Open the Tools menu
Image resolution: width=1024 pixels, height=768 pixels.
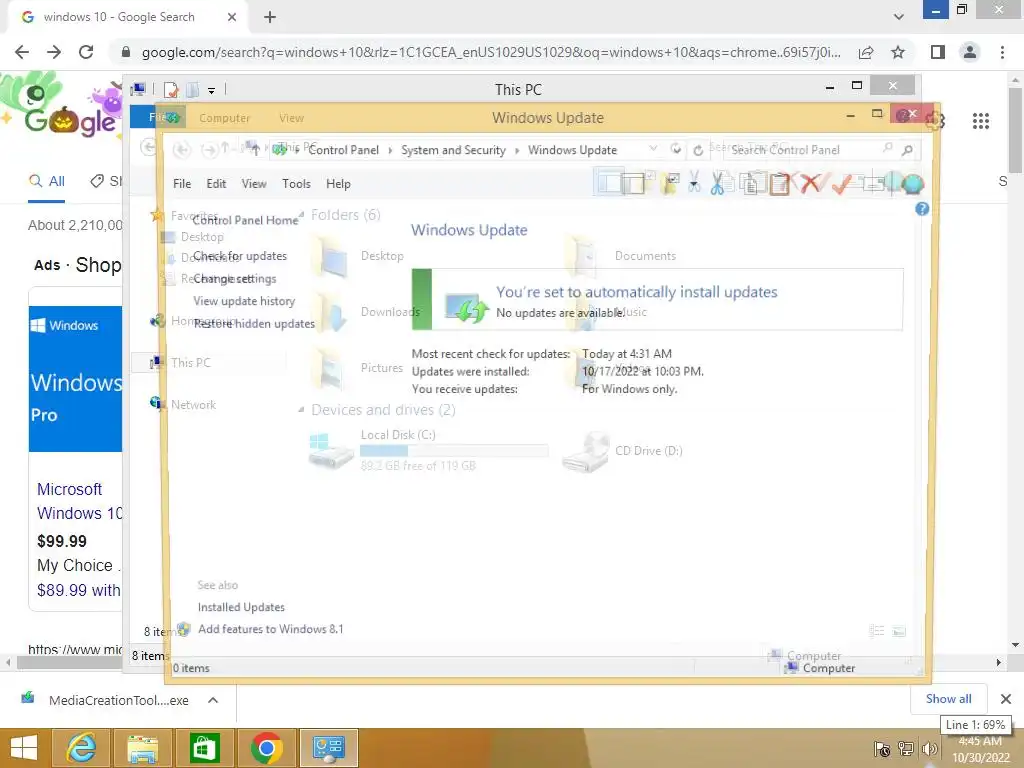pyautogui.click(x=296, y=184)
